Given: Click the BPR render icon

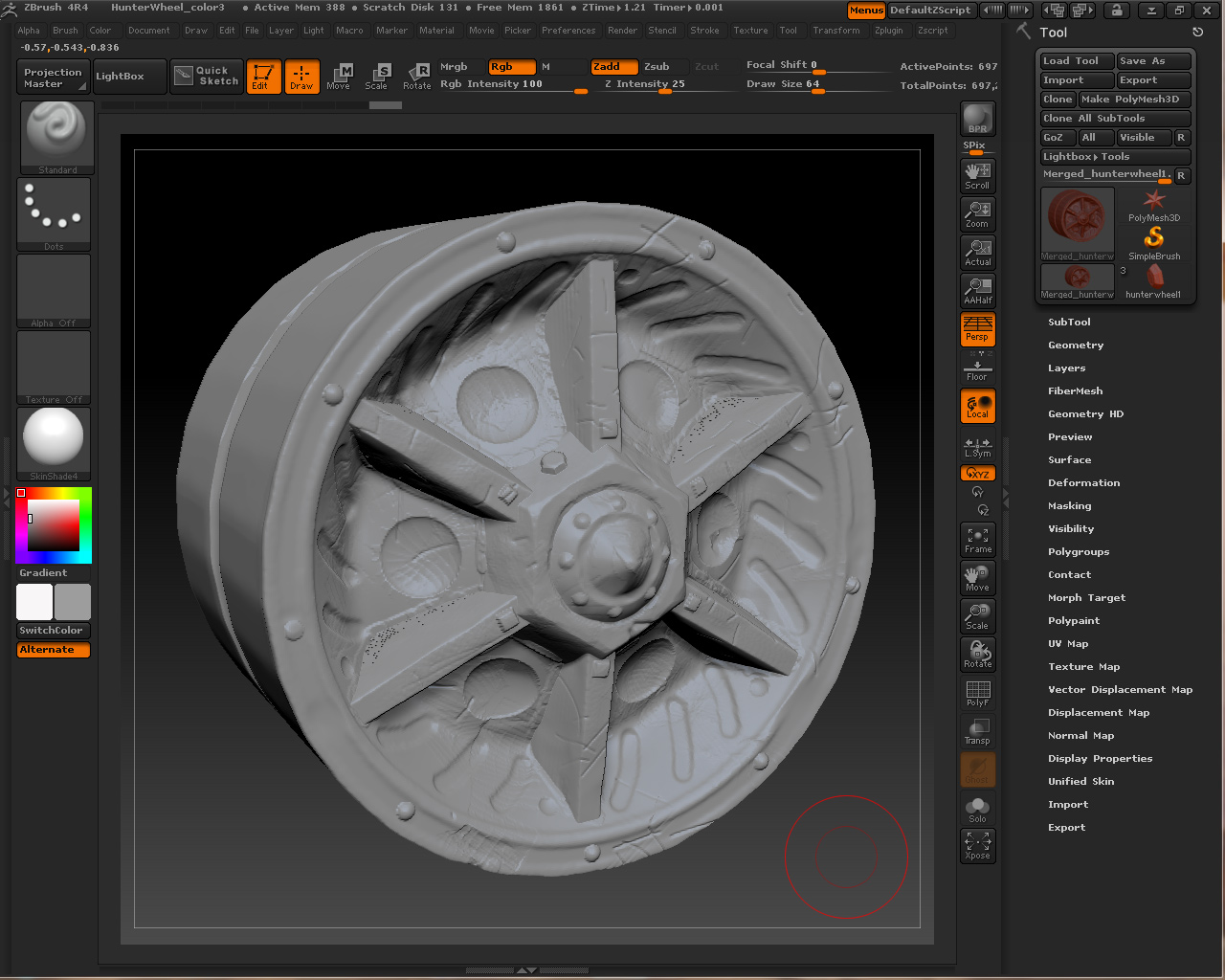Looking at the screenshot, I should coord(977,119).
